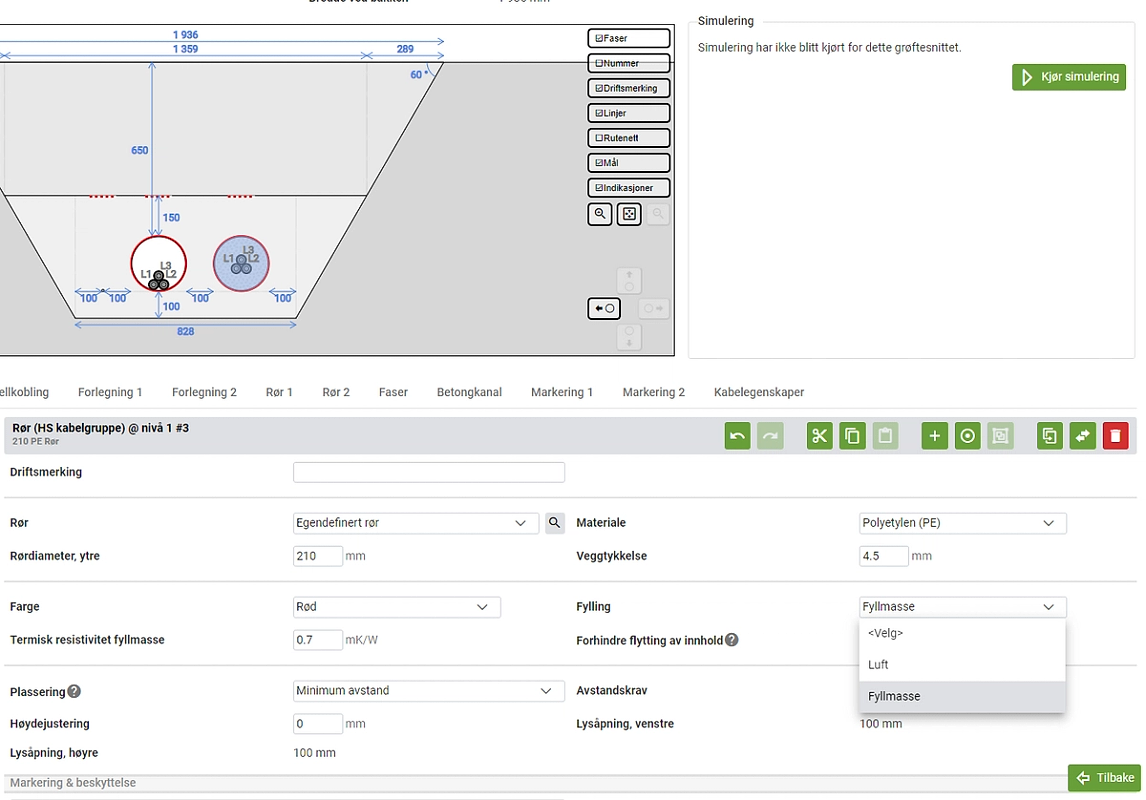Open the Farge dropdown

(397, 606)
